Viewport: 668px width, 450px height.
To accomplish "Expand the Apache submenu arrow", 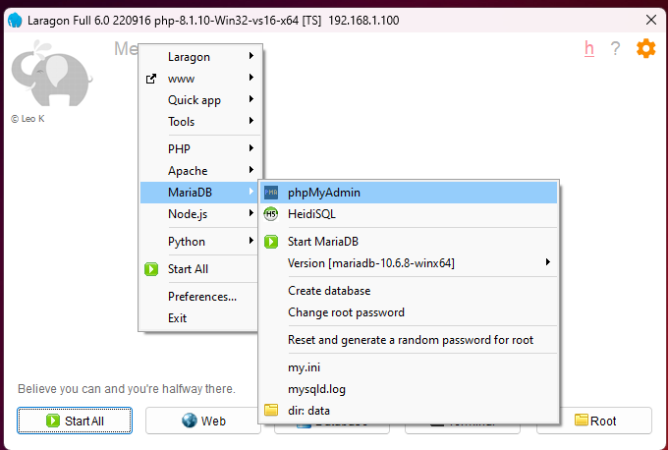I will point(251,170).
